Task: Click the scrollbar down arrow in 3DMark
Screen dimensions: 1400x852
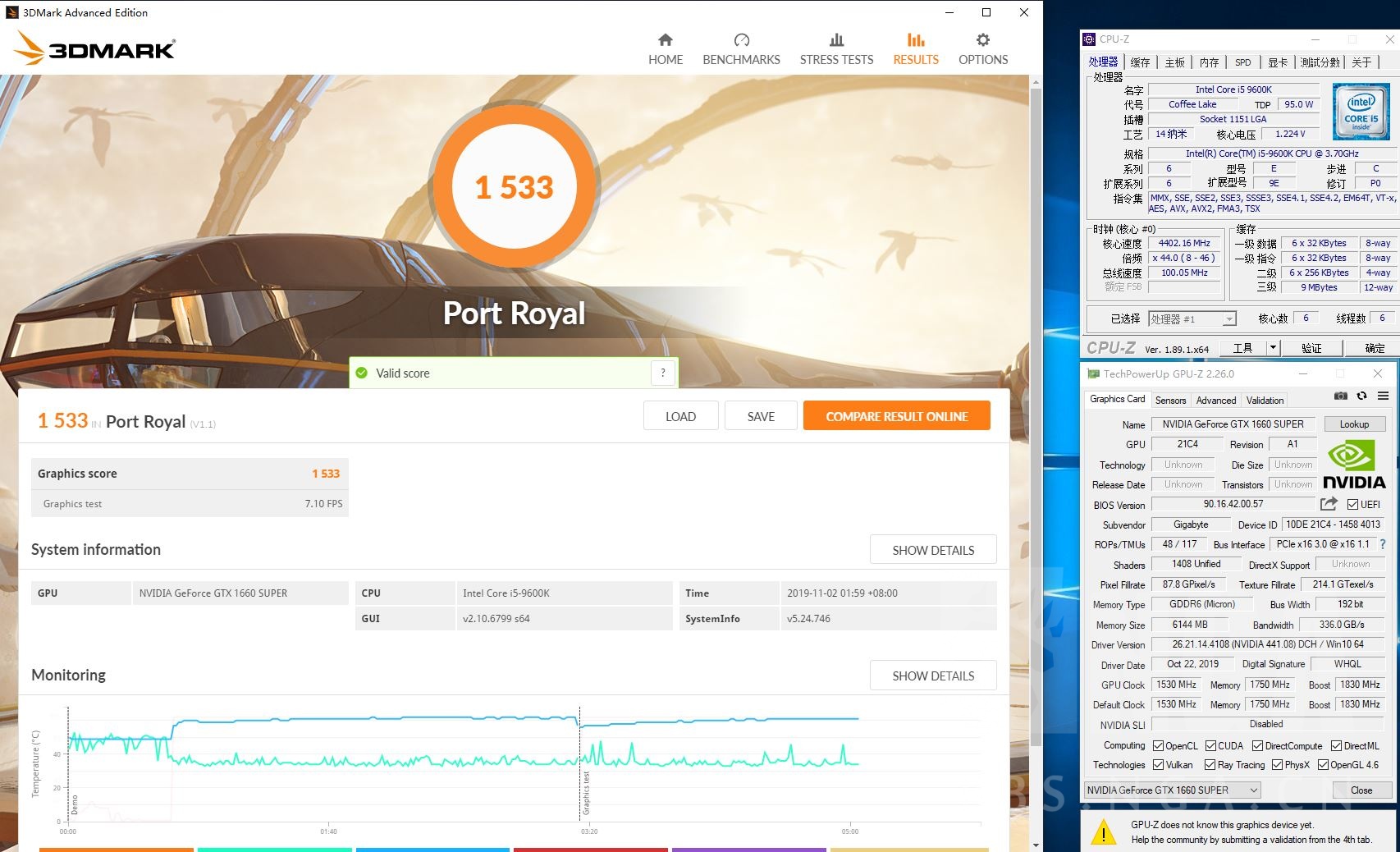Action: 1036,845
